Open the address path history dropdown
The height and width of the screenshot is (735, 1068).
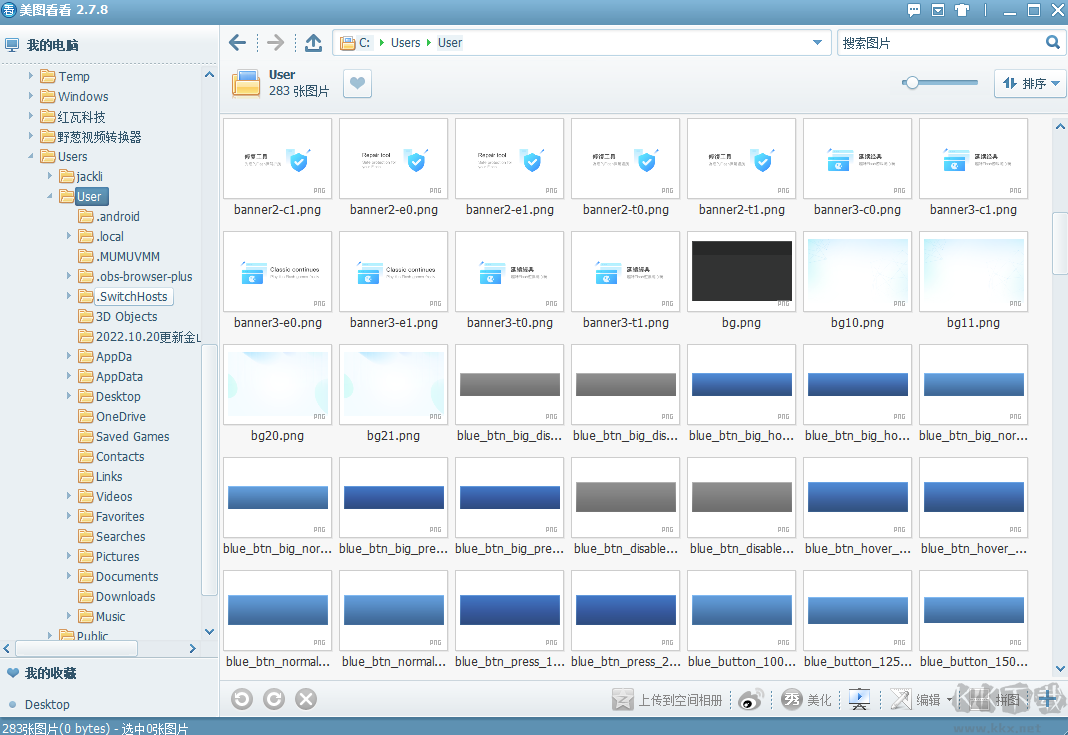[819, 43]
